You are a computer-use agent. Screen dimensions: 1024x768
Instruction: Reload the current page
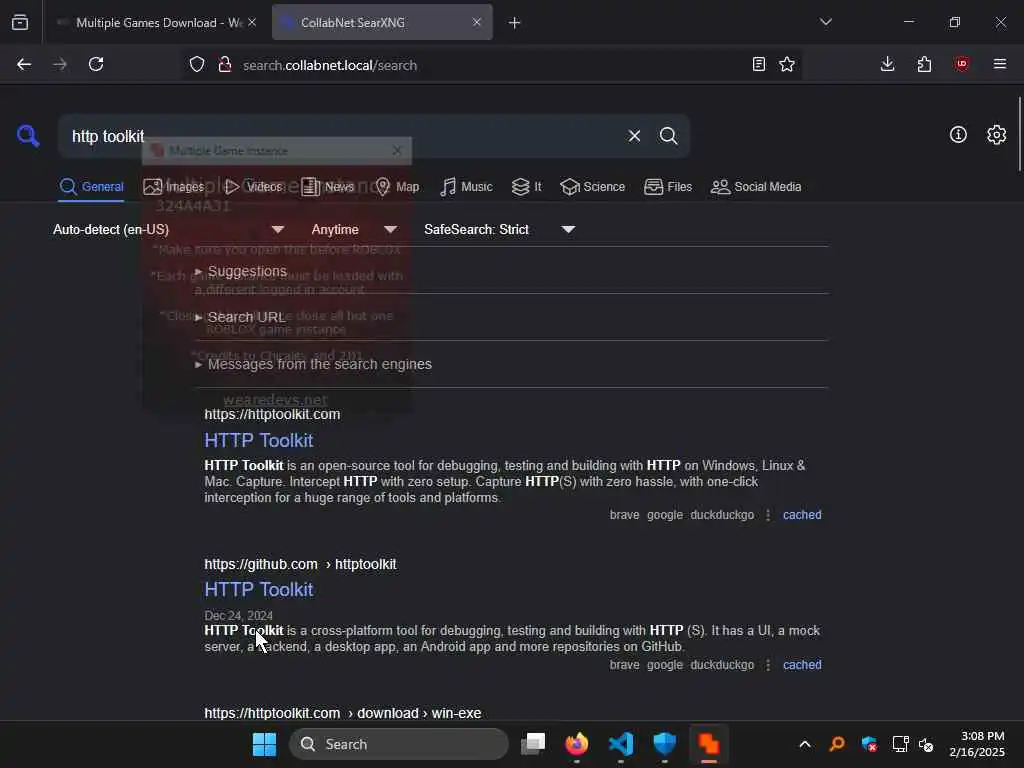(96, 64)
